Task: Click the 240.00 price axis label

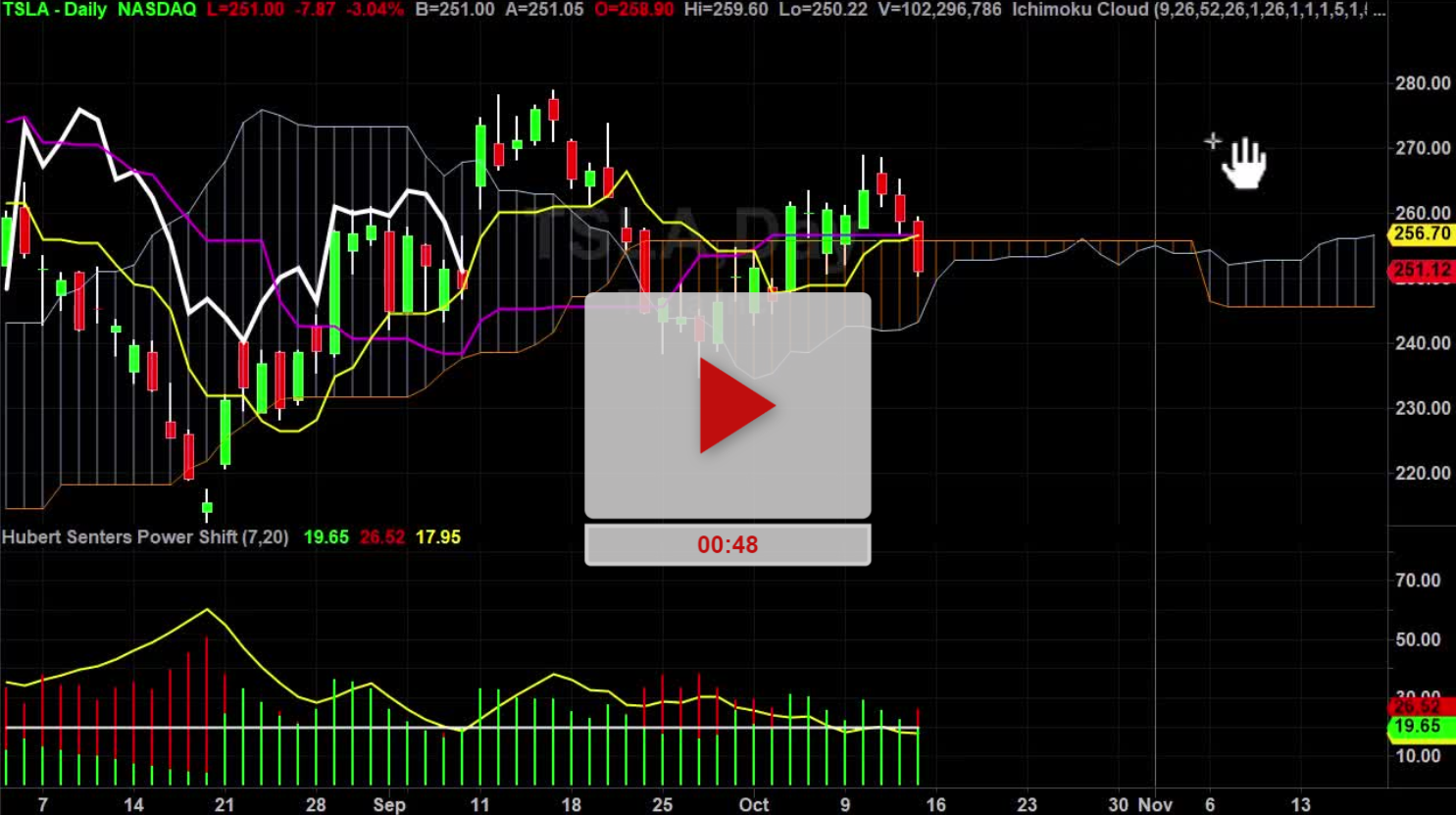Action: [1423, 343]
